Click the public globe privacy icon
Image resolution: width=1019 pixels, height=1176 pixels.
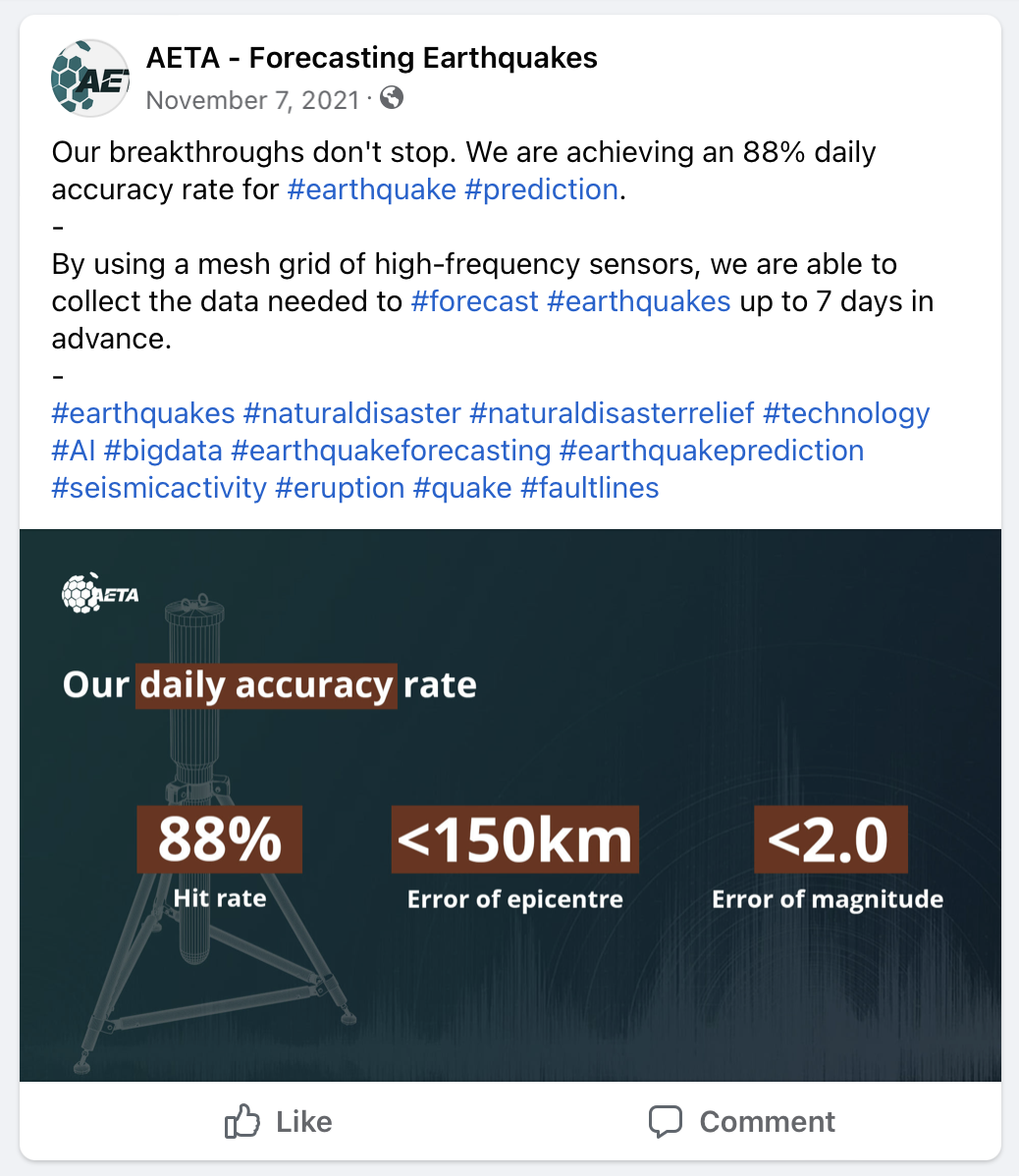tap(391, 98)
